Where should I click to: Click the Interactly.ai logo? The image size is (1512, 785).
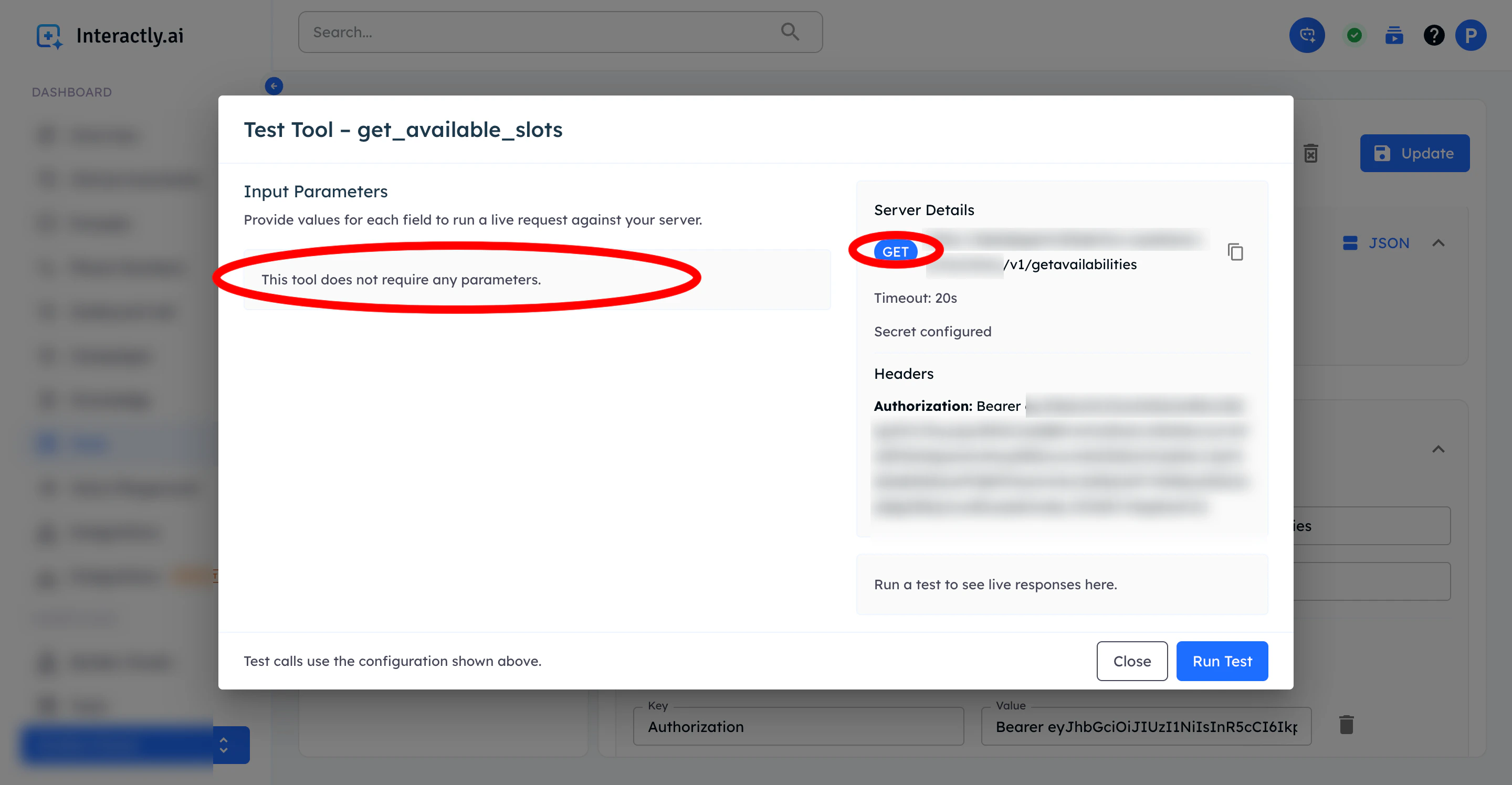coord(110,36)
